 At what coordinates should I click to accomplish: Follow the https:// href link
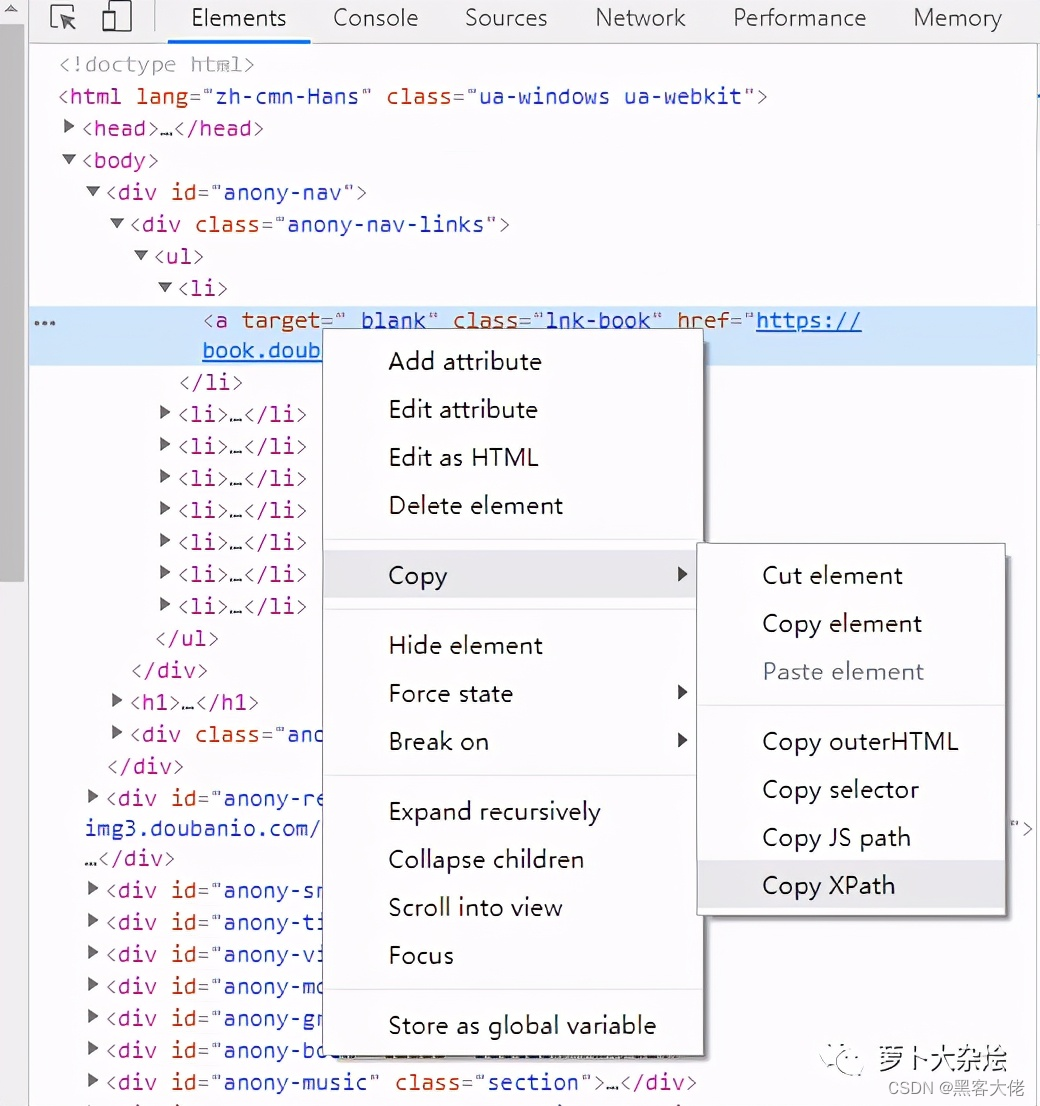(x=808, y=320)
